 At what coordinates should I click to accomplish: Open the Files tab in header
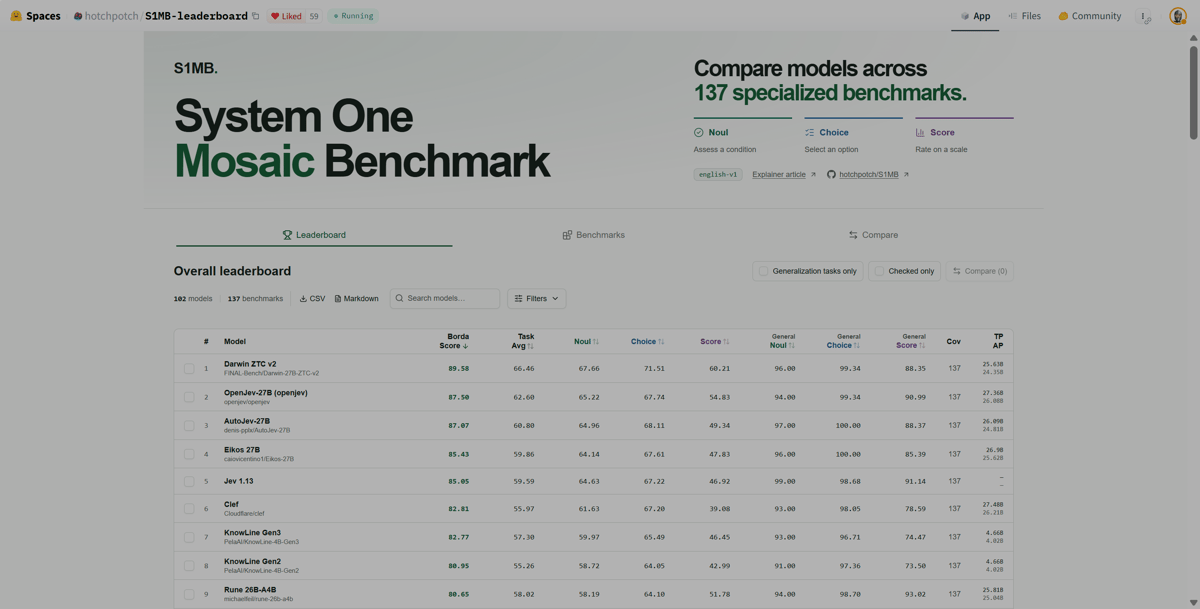point(1024,16)
